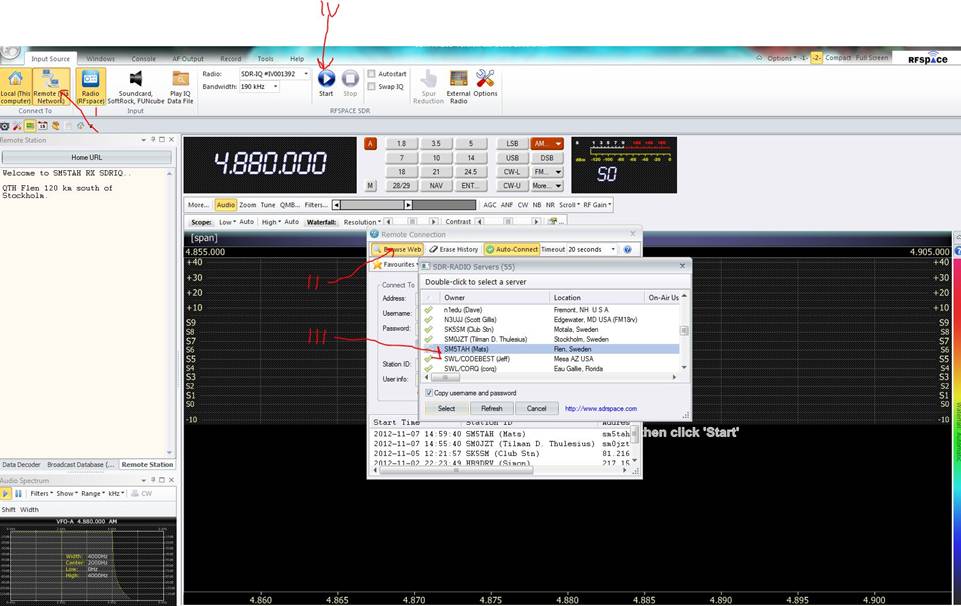The image size is (961, 606).
Task: Open the Timeout 20 seconds dropdown
Action: pos(613,249)
